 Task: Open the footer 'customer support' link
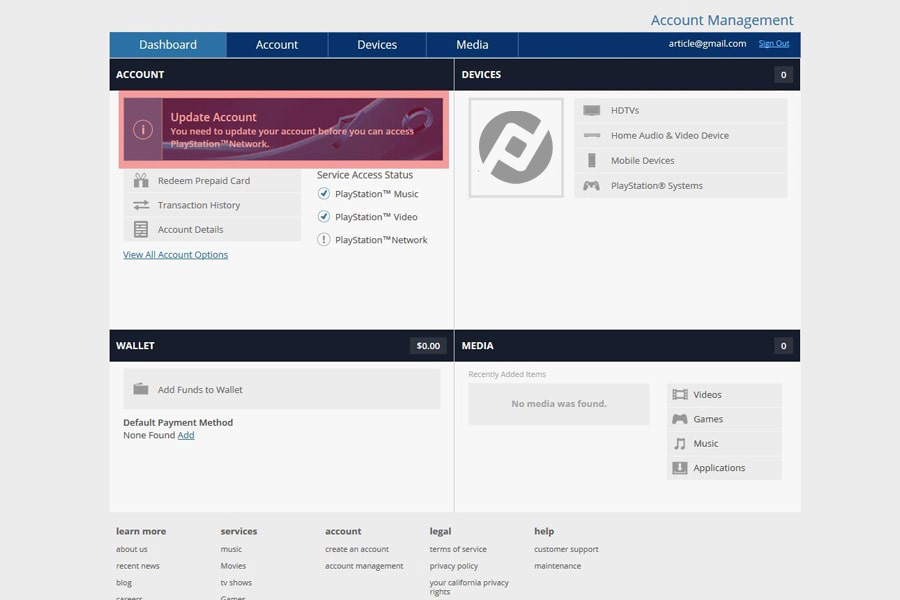point(566,549)
